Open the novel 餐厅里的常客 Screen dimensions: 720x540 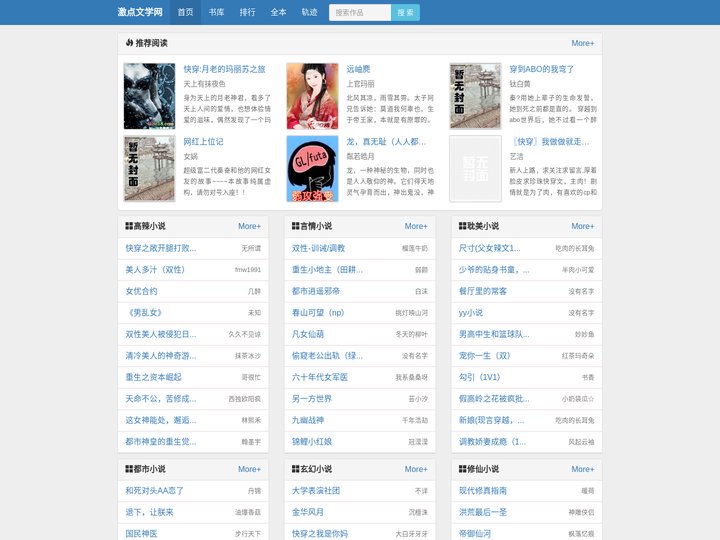point(483,291)
